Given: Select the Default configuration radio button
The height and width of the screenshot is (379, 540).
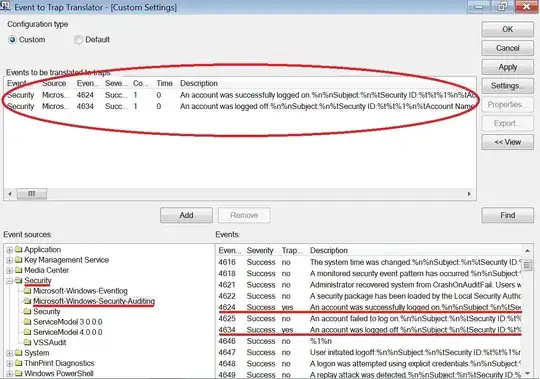Looking at the screenshot, I should (79, 40).
